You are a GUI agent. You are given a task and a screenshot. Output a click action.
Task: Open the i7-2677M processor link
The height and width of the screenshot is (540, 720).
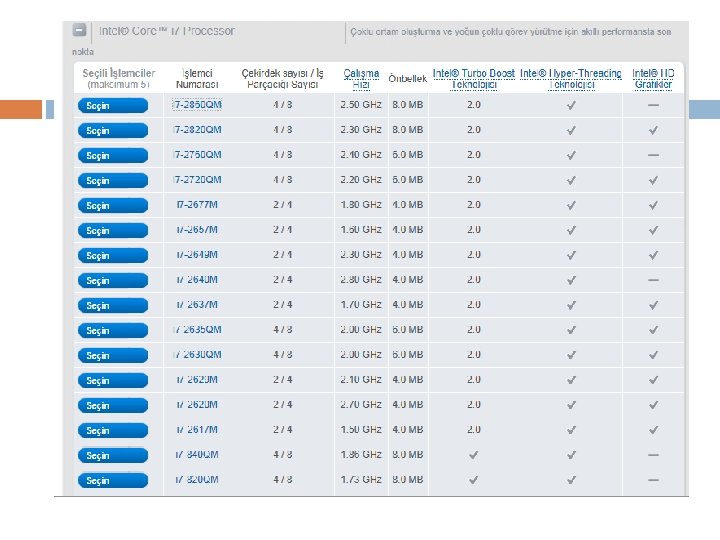click(x=197, y=204)
